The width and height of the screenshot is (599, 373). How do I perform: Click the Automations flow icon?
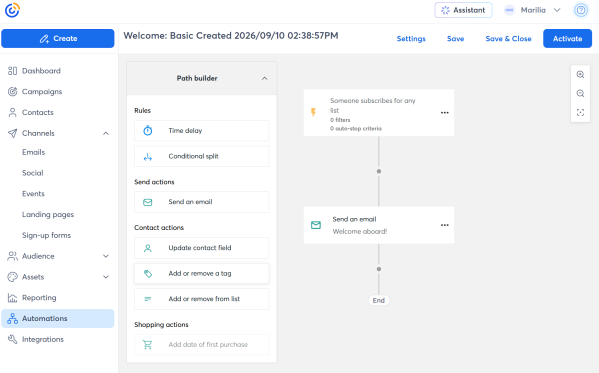tap(12, 318)
